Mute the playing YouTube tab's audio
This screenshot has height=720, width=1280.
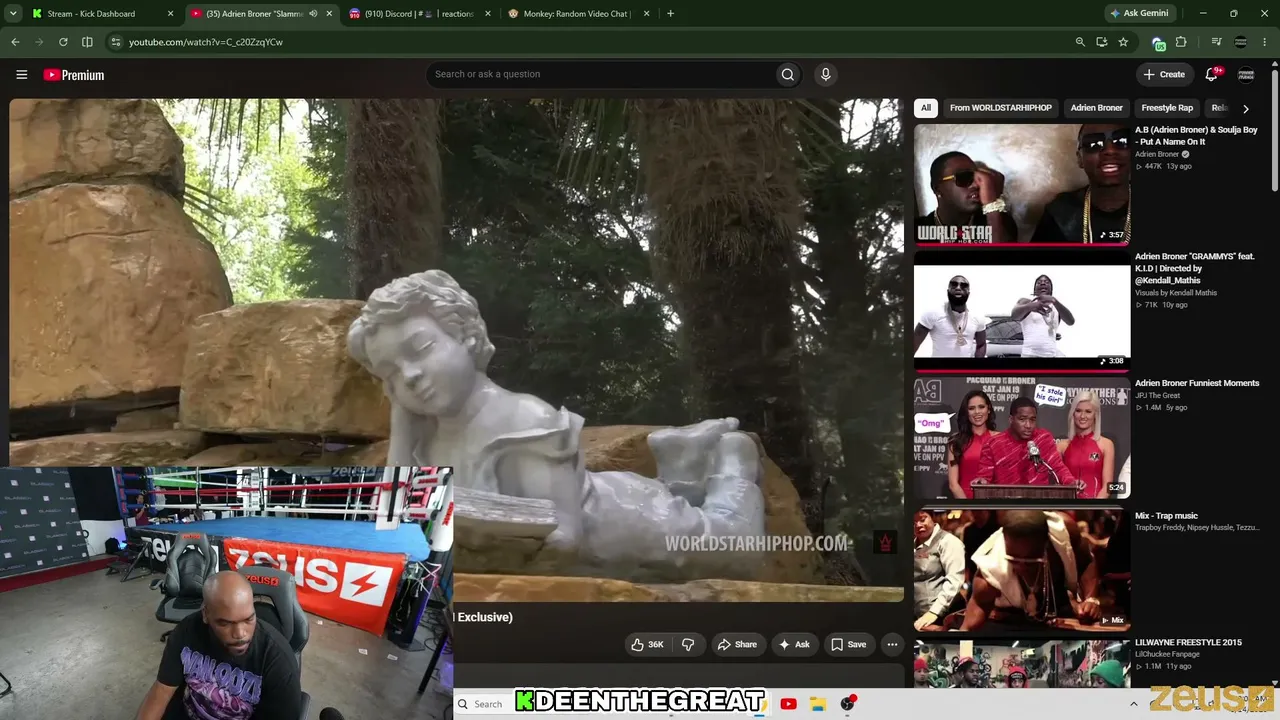(313, 14)
